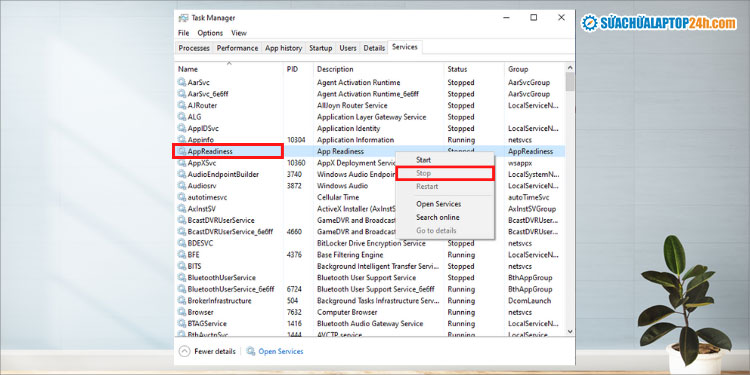
Task: Click the Appinfo service gear icon
Action: pos(182,140)
